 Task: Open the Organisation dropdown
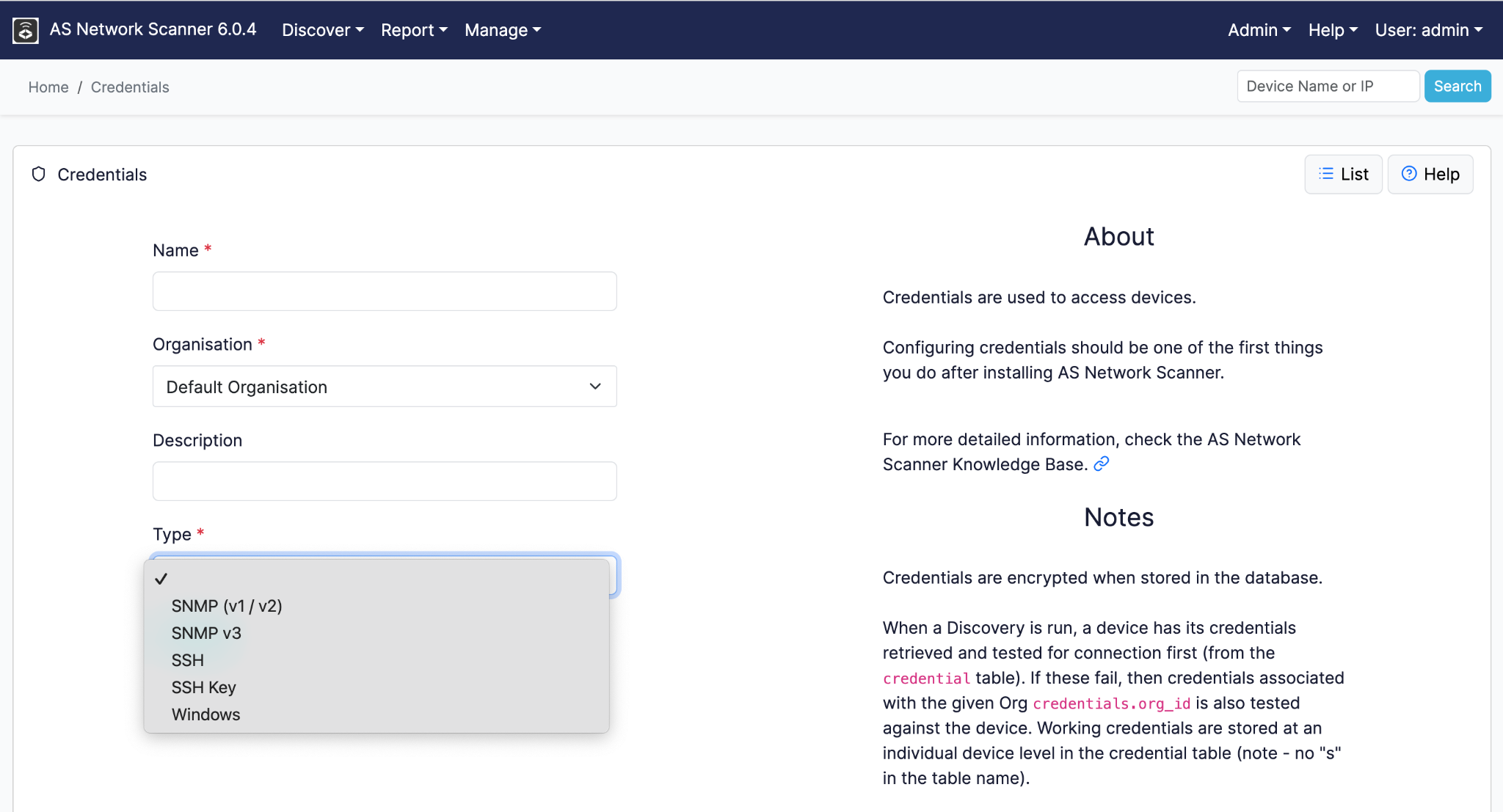point(385,387)
